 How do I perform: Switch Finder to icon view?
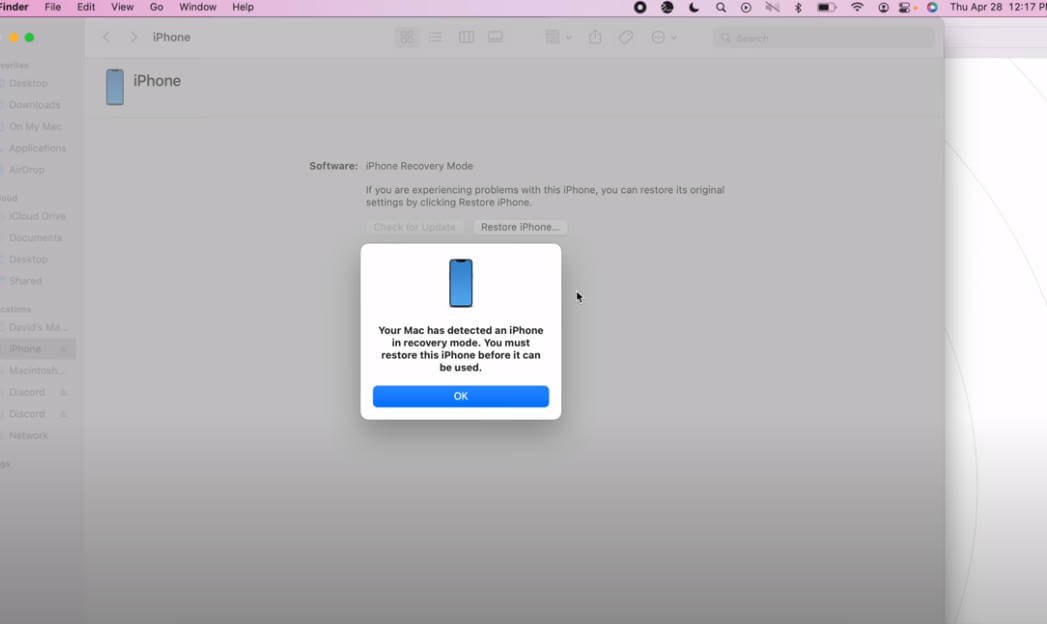[x=406, y=37]
